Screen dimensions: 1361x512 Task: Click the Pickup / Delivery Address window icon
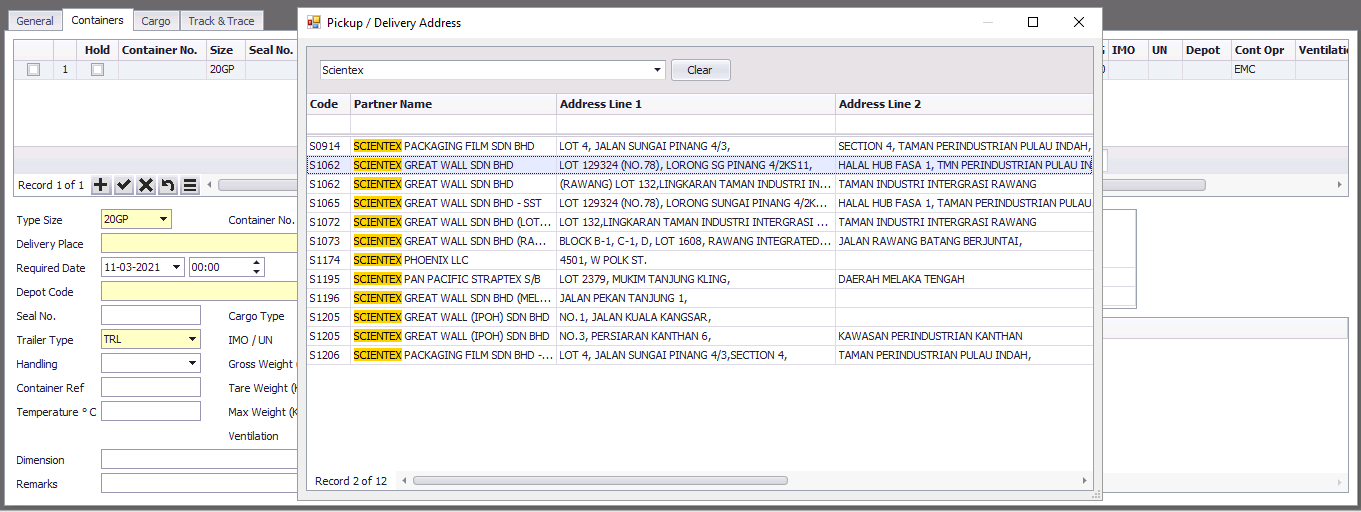tap(314, 22)
